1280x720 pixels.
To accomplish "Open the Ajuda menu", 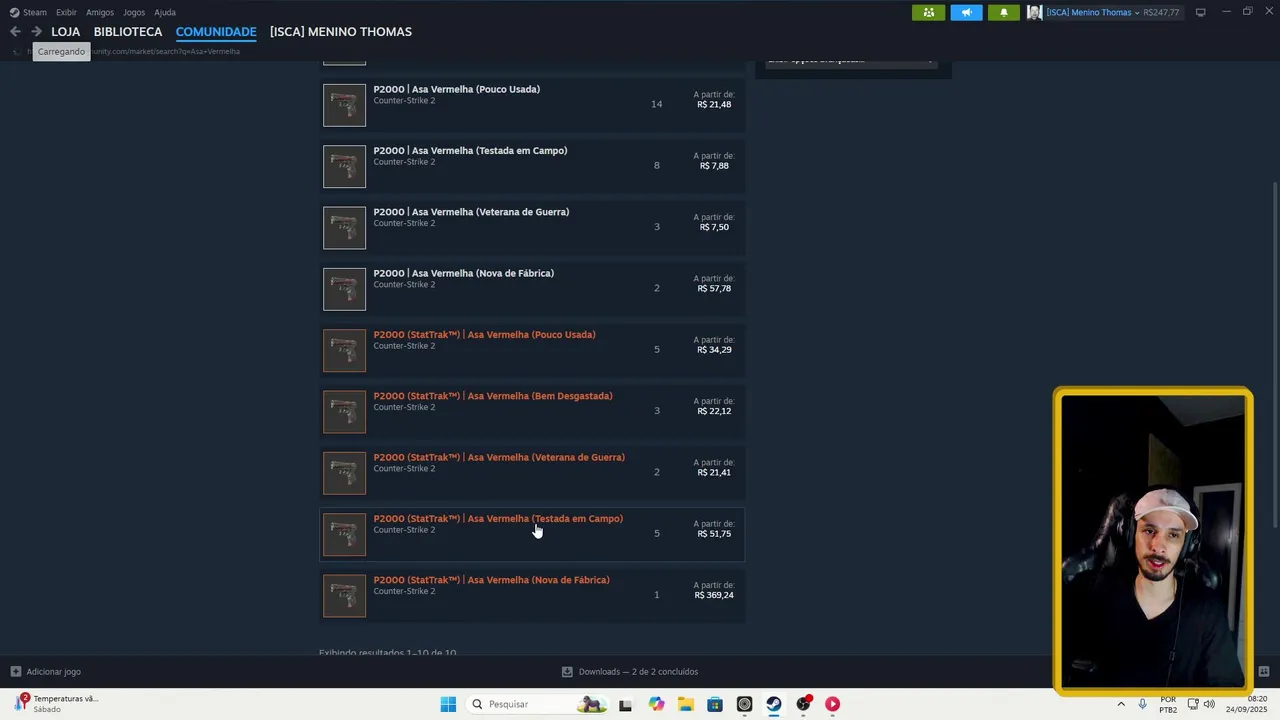I will point(165,12).
